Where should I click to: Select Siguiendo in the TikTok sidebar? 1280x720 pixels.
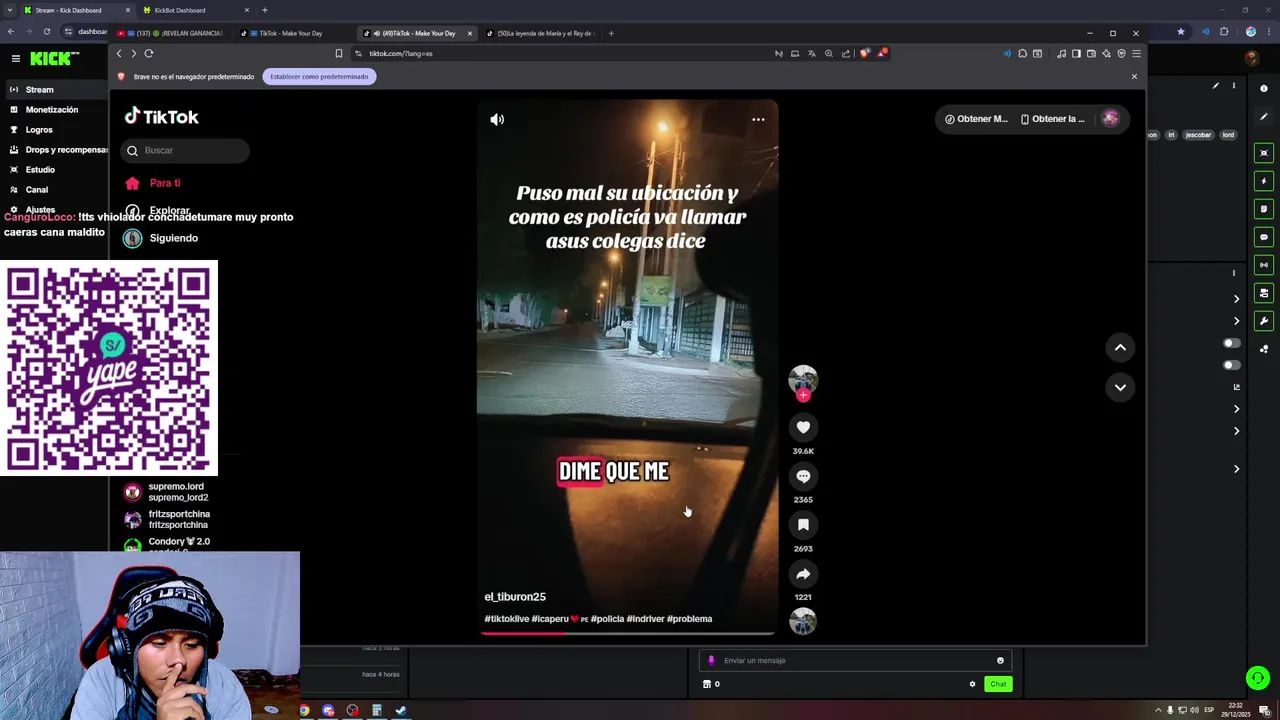[x=174, y=238]
